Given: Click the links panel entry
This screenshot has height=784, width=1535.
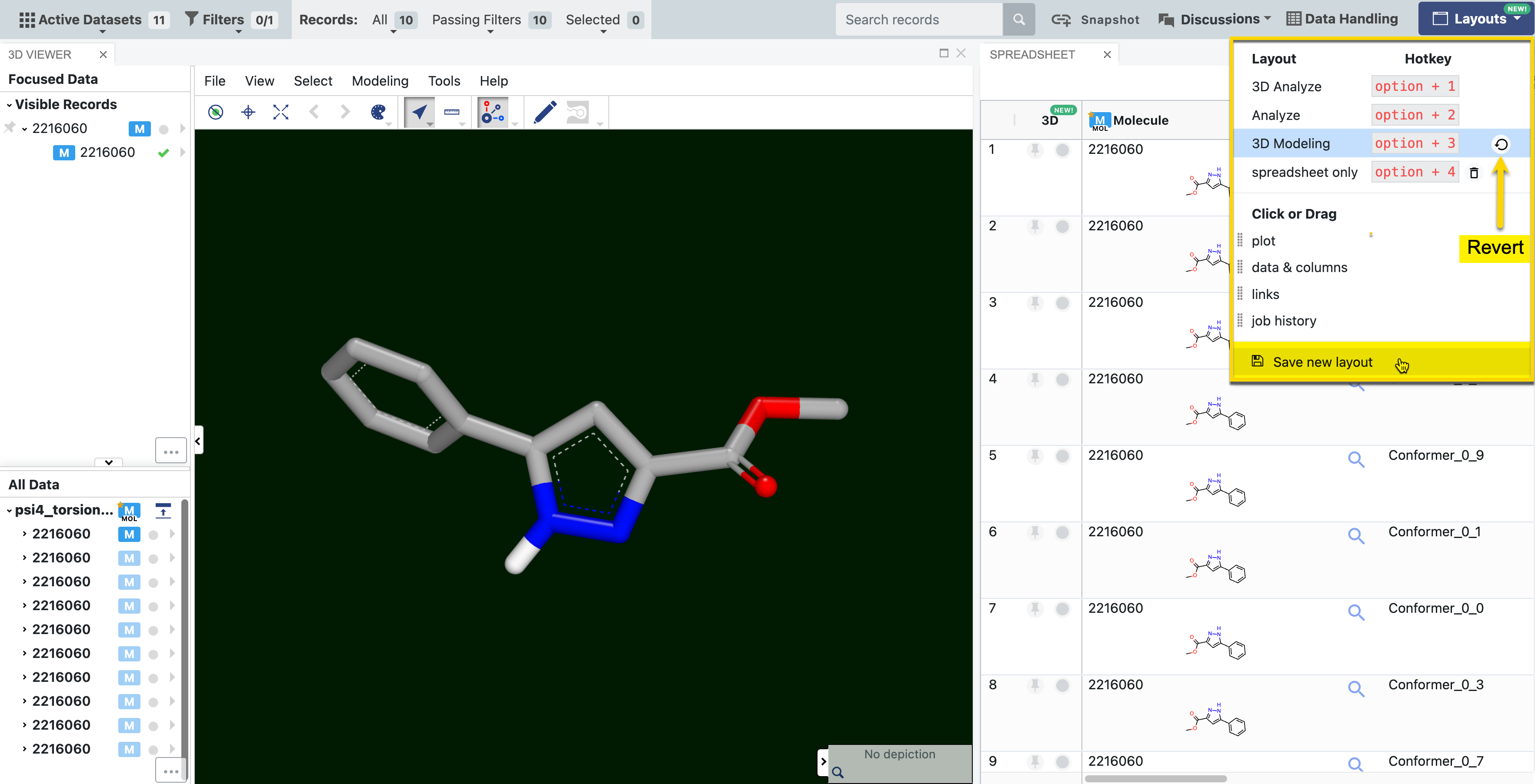Looking at the screenshot, I should tap(1265, 294).
